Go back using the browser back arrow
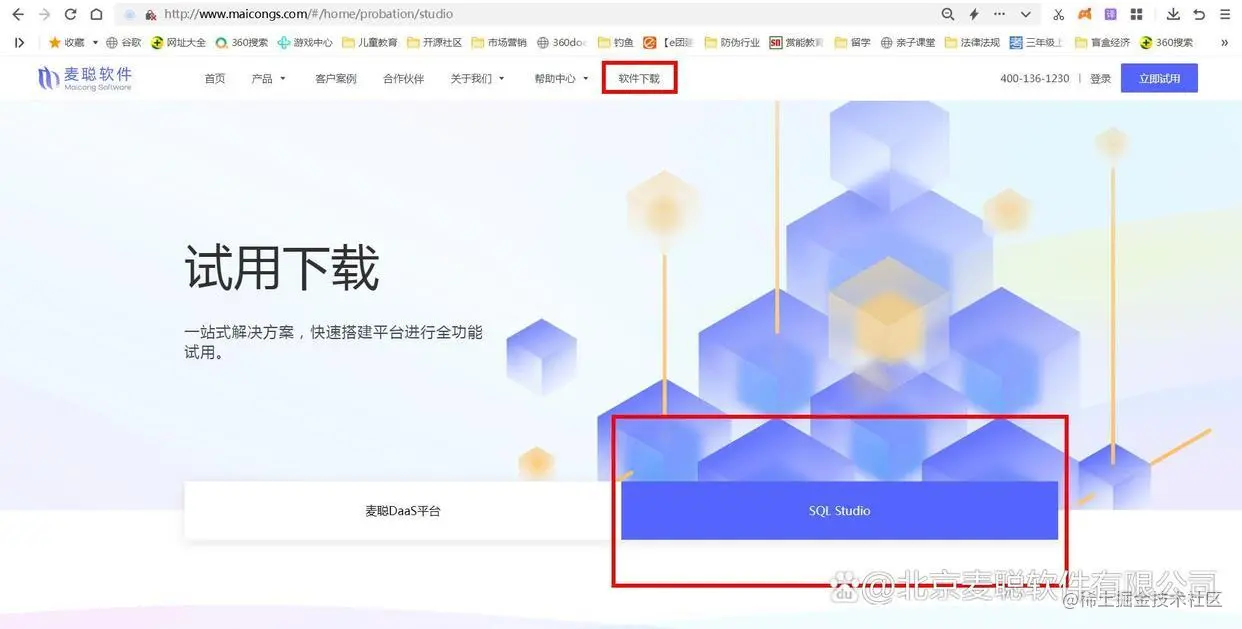1242x629 pixels. pos(17,14)
